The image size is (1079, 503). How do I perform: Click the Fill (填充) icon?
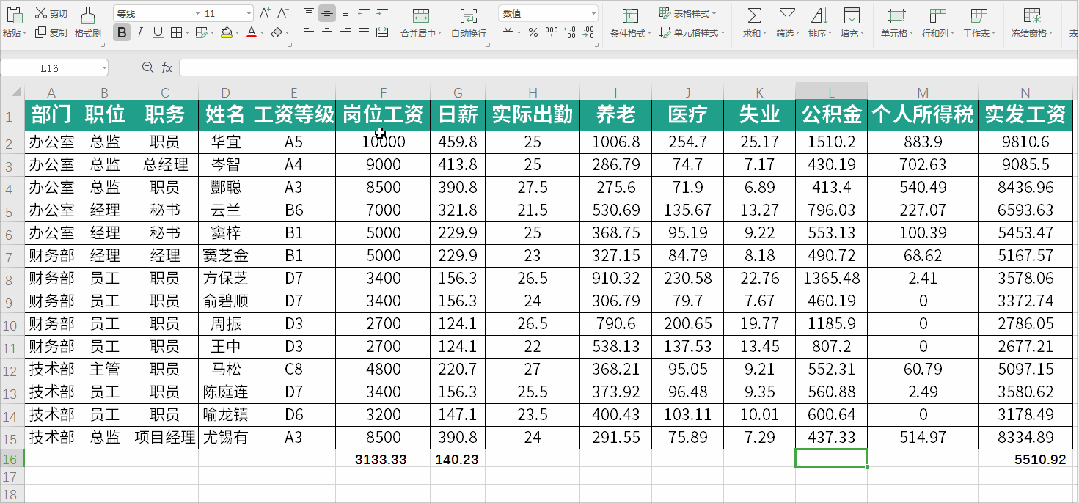(x=851, y=16)
